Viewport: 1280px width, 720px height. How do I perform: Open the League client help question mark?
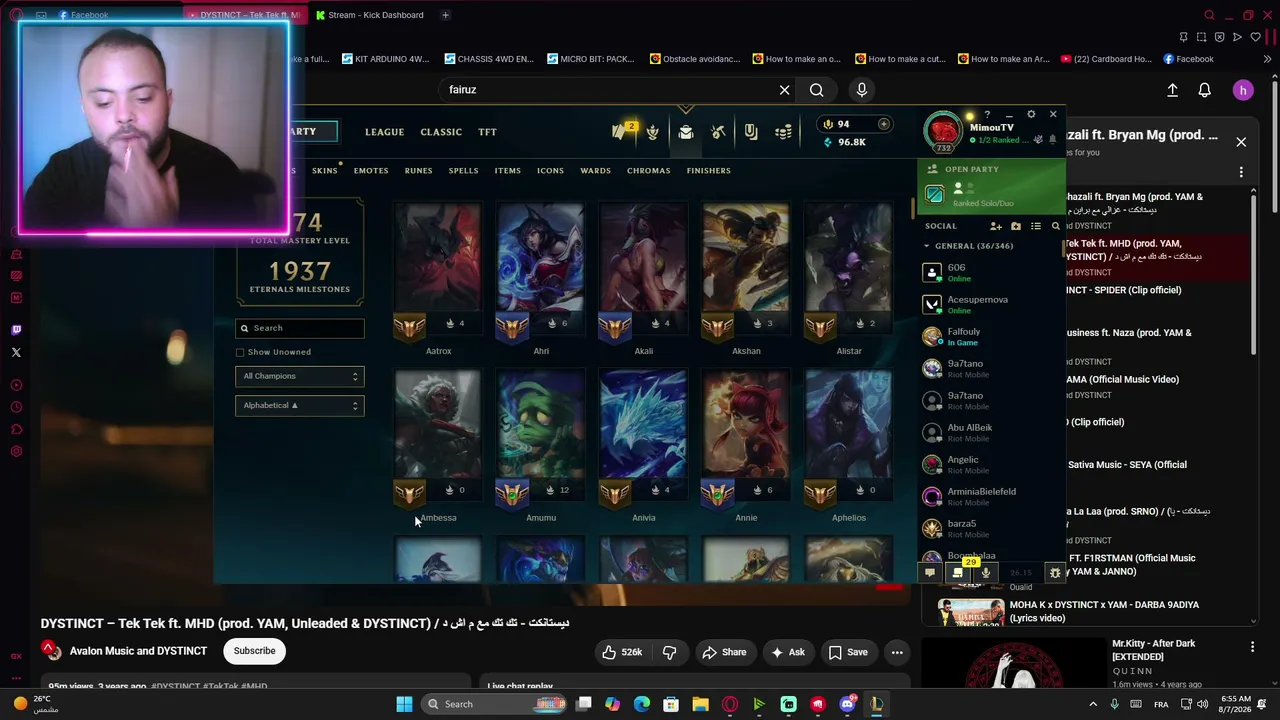pos(987,114)
